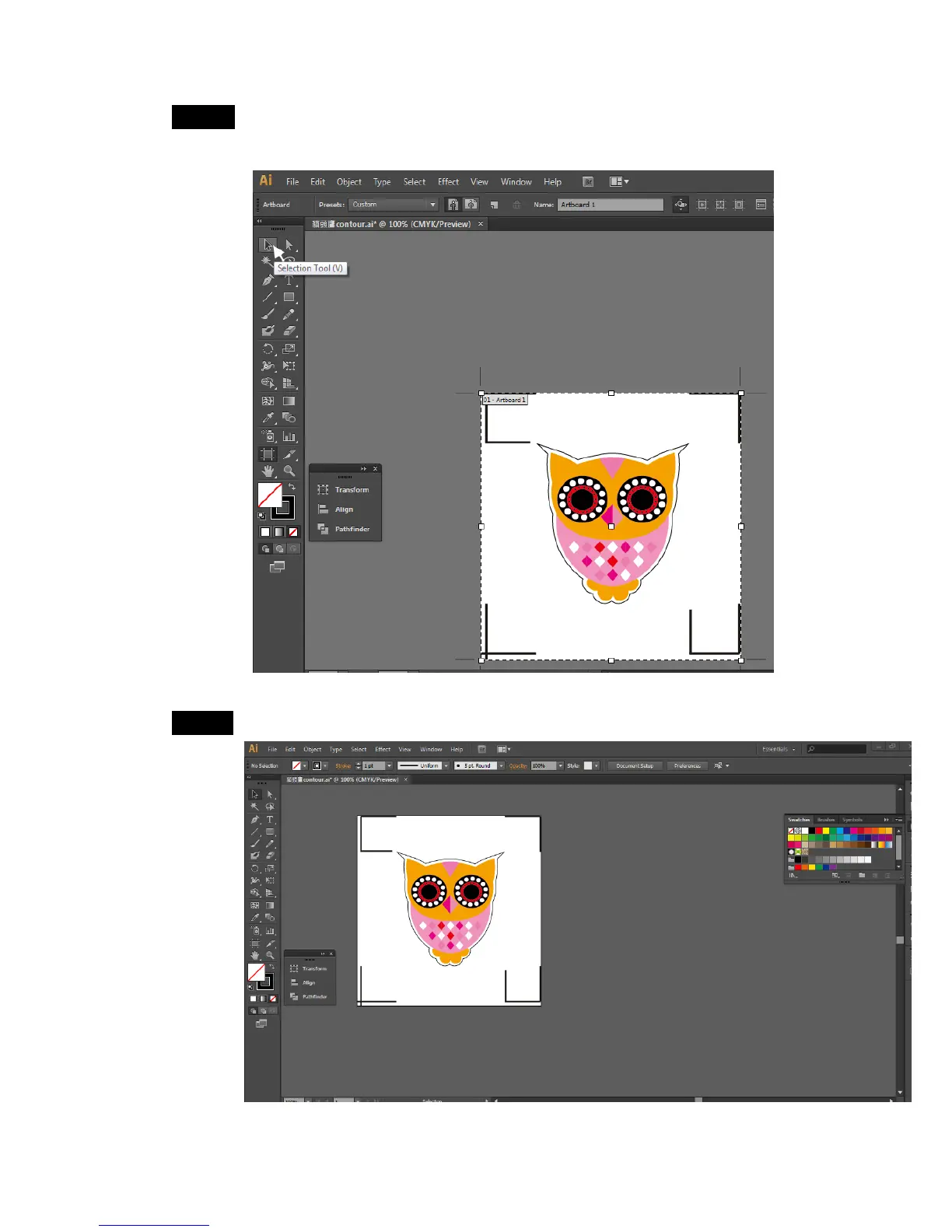Toggle Show Center Mark for artboard
Screen dimensions: 952x1232
702,205
